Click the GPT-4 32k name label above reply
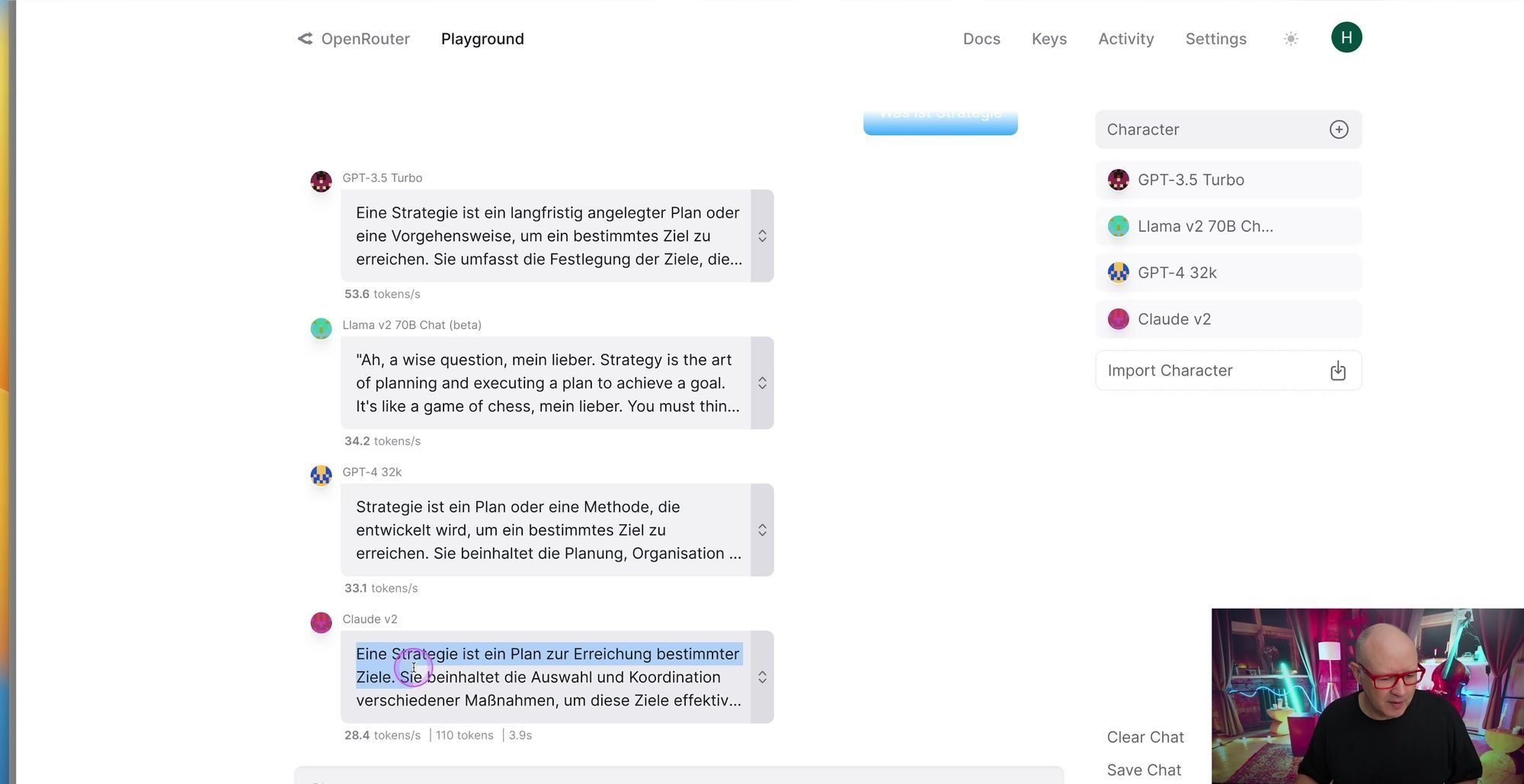Viewport: 1524px width, 784px height. click(372, 472)
